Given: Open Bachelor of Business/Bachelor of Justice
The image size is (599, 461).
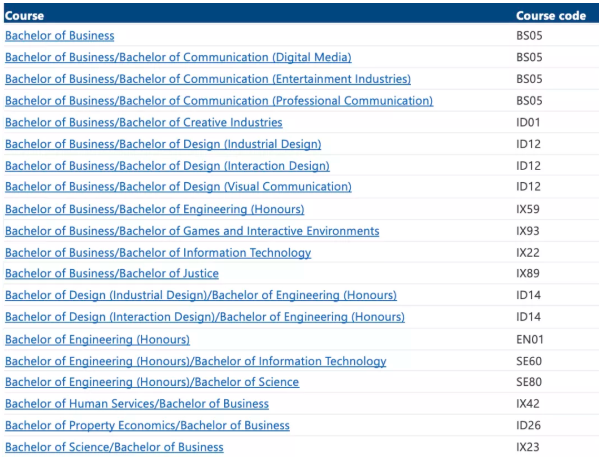Looking at the screenshot, I should pyautogui.click(x=112, y=273).
